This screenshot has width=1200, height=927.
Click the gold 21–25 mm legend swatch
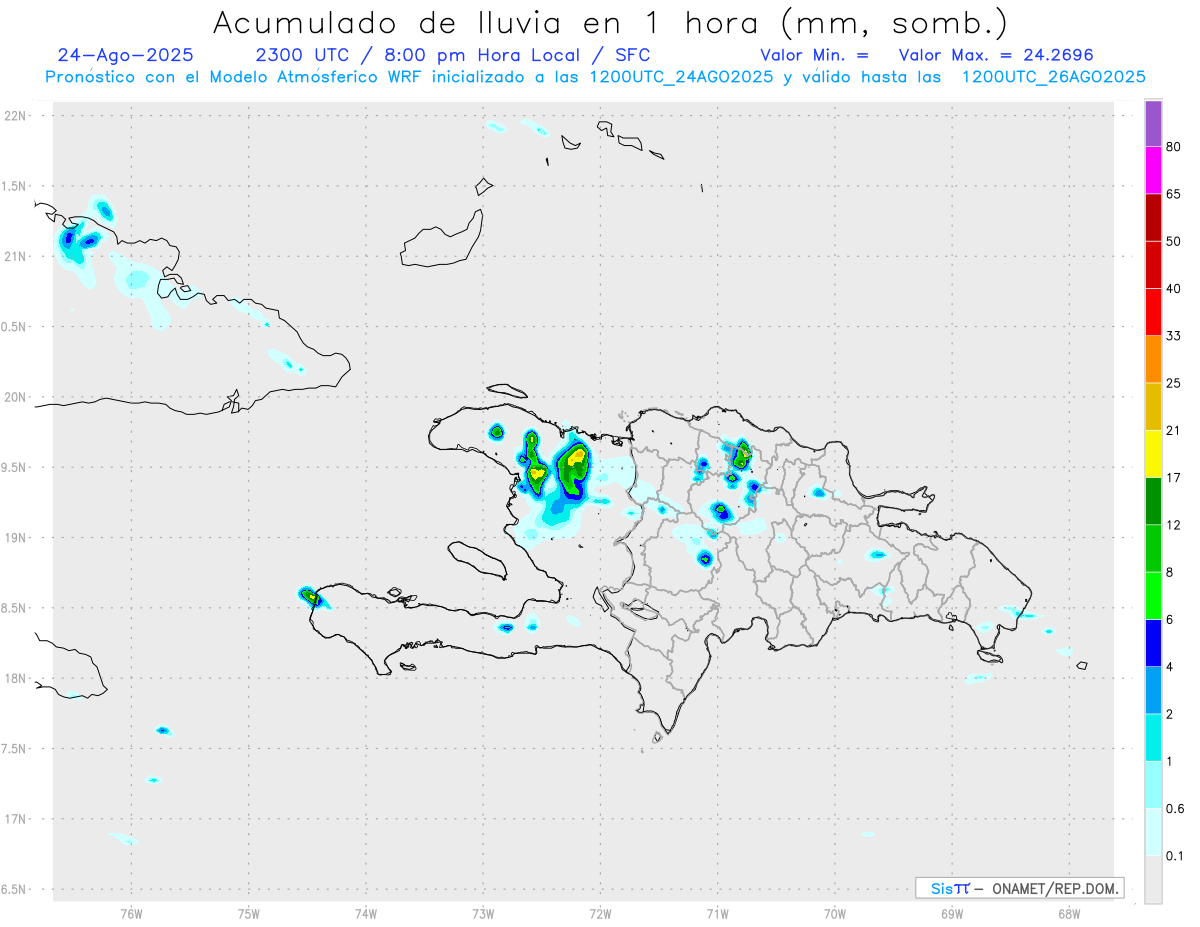(1153, 406)
